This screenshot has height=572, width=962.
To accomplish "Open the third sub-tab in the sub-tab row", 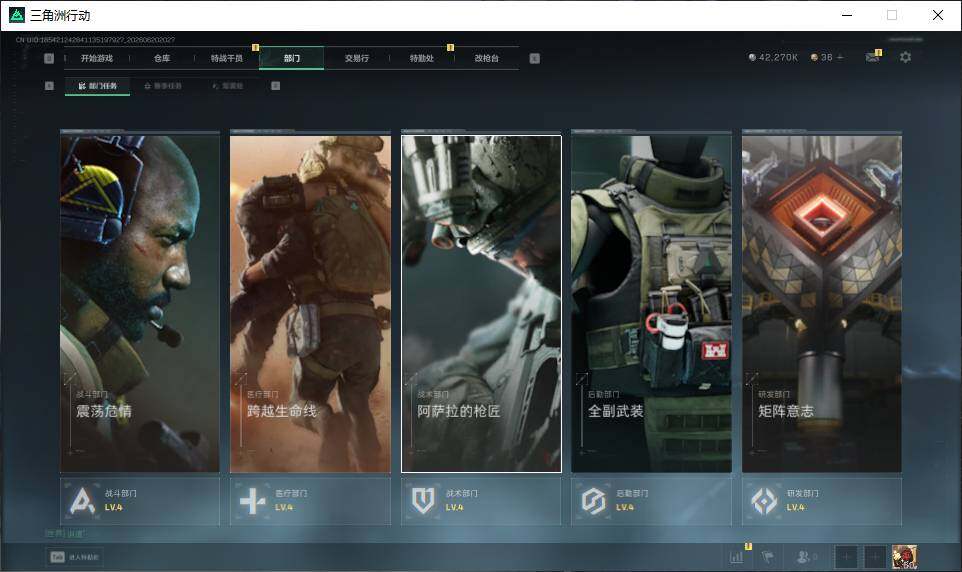I will 228,86.
